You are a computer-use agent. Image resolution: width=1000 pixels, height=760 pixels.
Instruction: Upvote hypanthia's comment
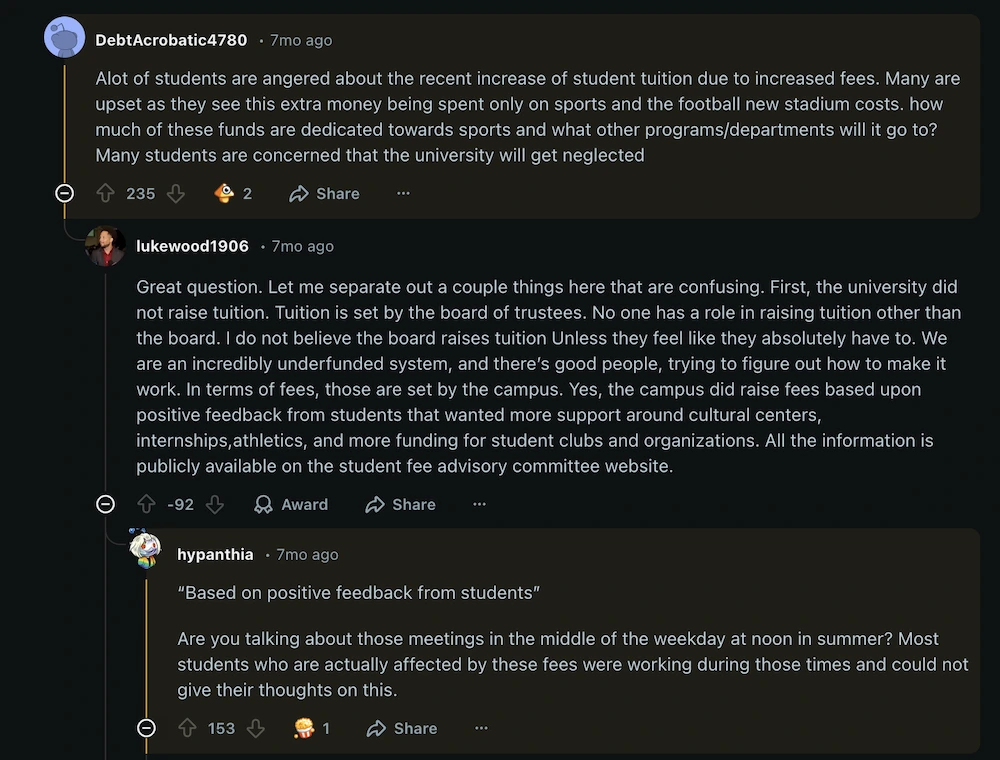(186, 728)
